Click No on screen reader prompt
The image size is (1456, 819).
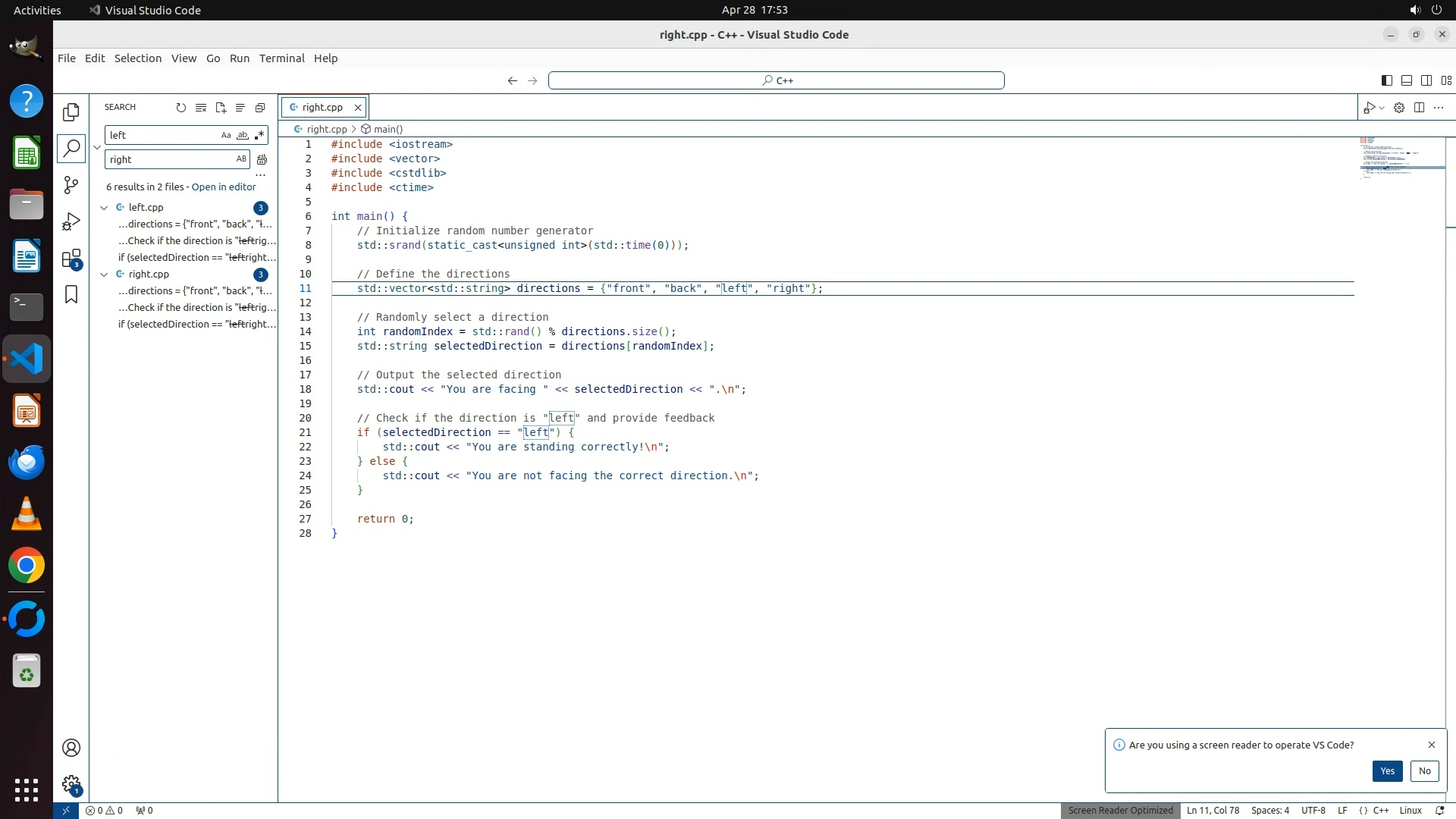1424,771
